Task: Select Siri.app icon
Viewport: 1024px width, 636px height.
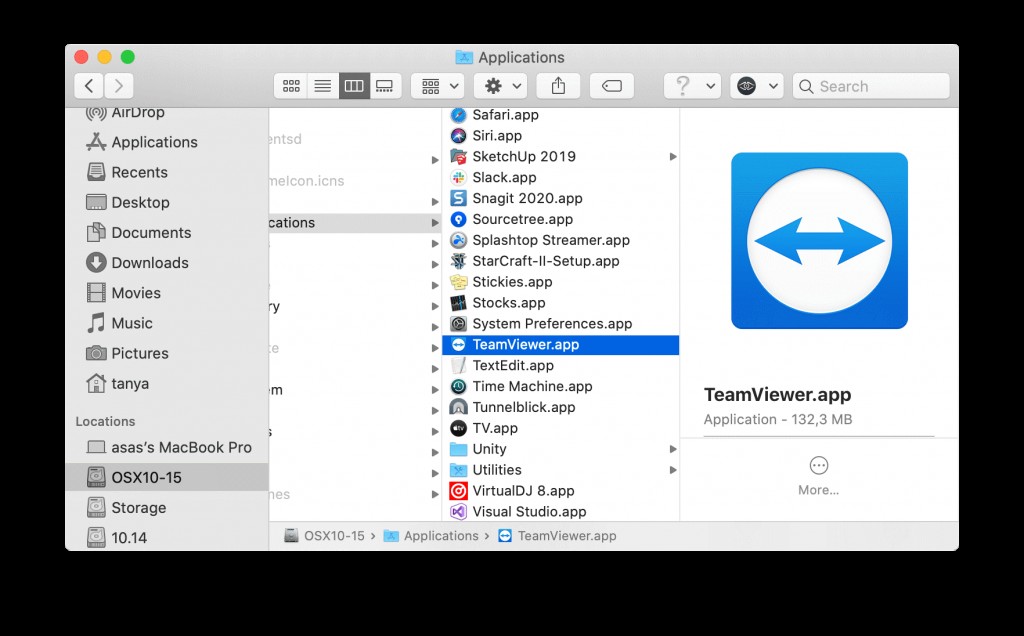Action: tap(458, 136)
